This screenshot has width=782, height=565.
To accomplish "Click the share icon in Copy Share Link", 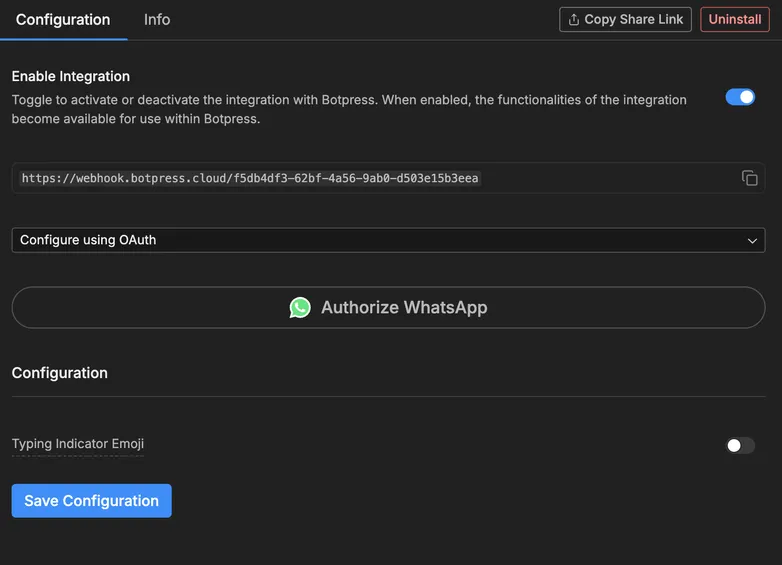I will pyautogui.click(x=574, y=19).
